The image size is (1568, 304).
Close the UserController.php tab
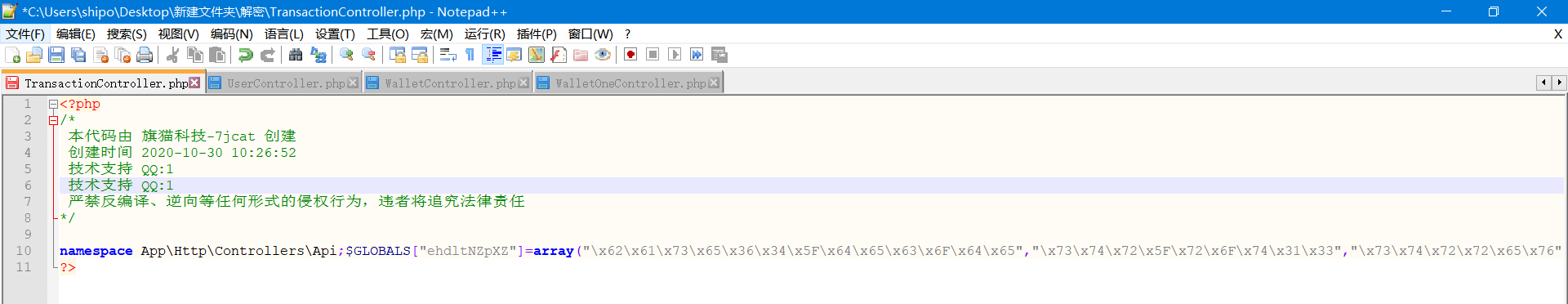pos(353,83)
